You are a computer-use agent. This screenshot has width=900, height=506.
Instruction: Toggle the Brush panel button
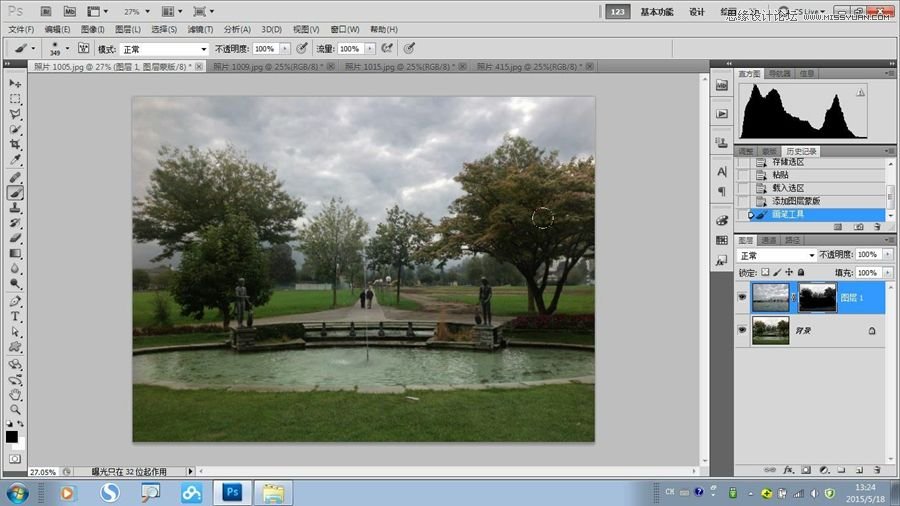83,49
